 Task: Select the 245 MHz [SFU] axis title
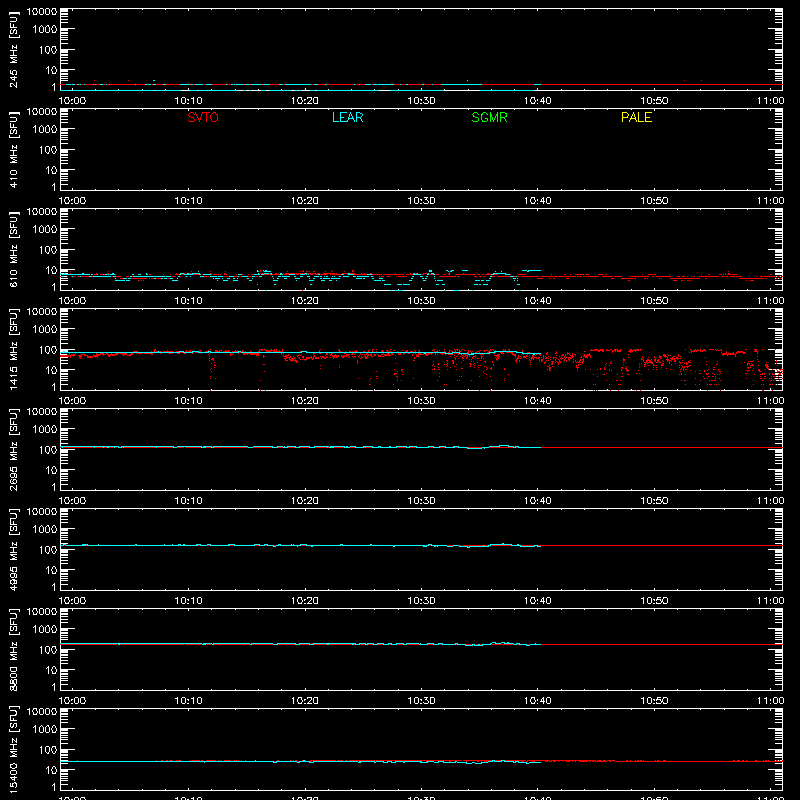click(x=14, y=49)
